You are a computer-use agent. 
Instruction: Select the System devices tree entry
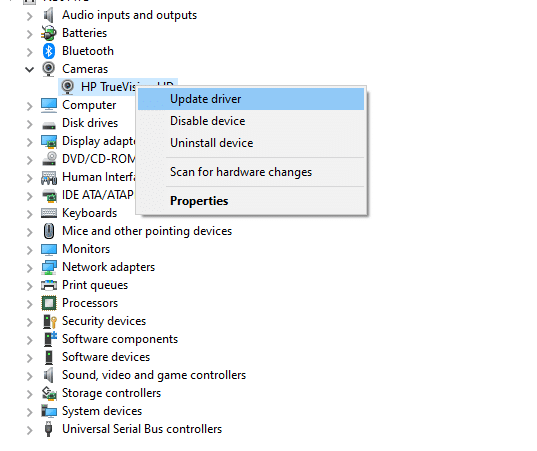pos(102,411)
